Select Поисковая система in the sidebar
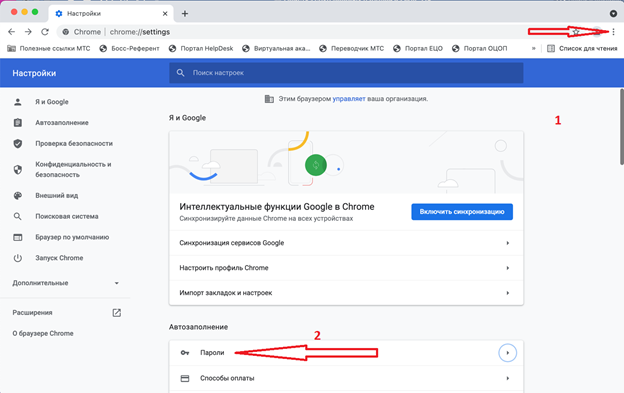This screenshot has width=624, height=393. point(66,216)
